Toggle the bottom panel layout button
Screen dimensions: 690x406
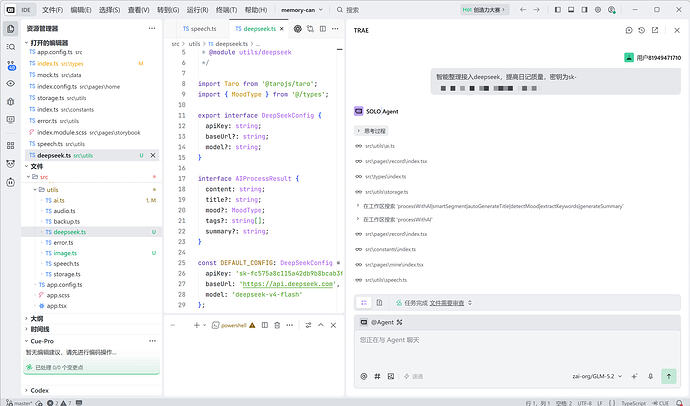pos(571,9)
